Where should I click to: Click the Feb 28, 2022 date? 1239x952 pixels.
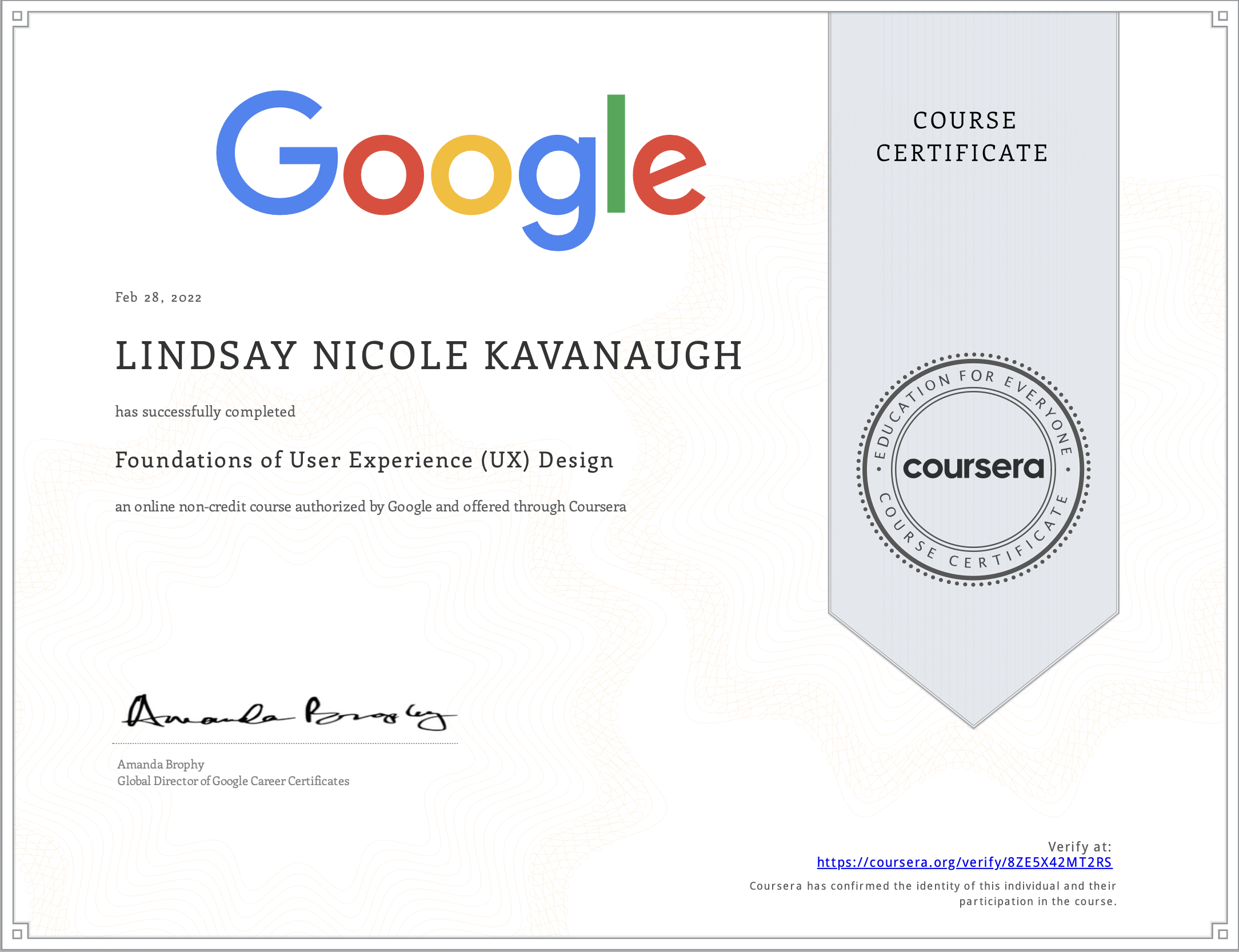[158, 297]
